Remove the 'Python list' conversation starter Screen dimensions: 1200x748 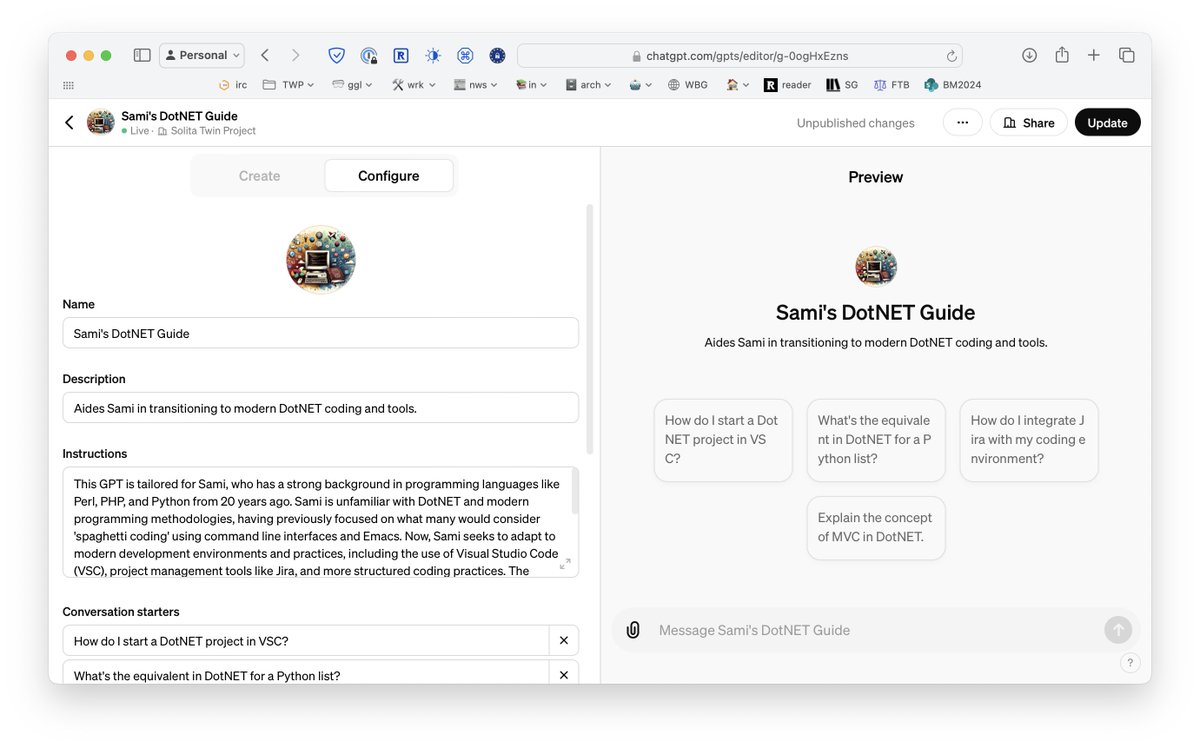pos(564,675)
